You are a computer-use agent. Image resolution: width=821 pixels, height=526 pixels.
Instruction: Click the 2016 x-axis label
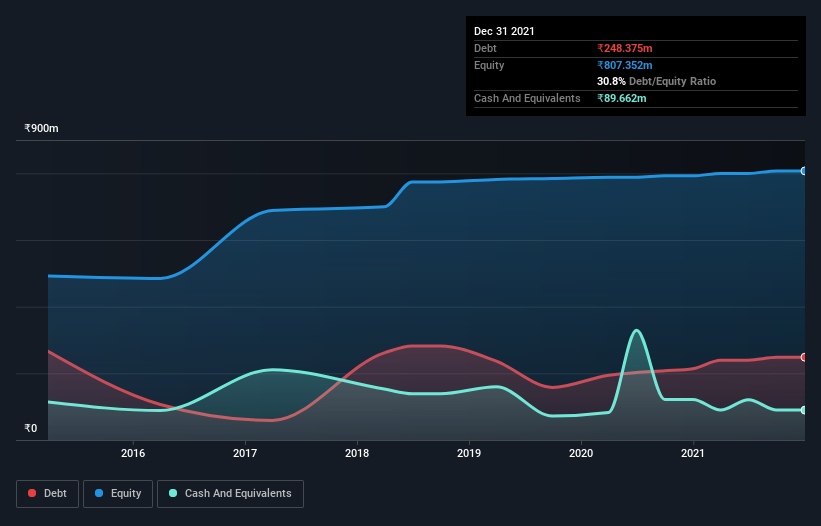click(x=133, y=453)
